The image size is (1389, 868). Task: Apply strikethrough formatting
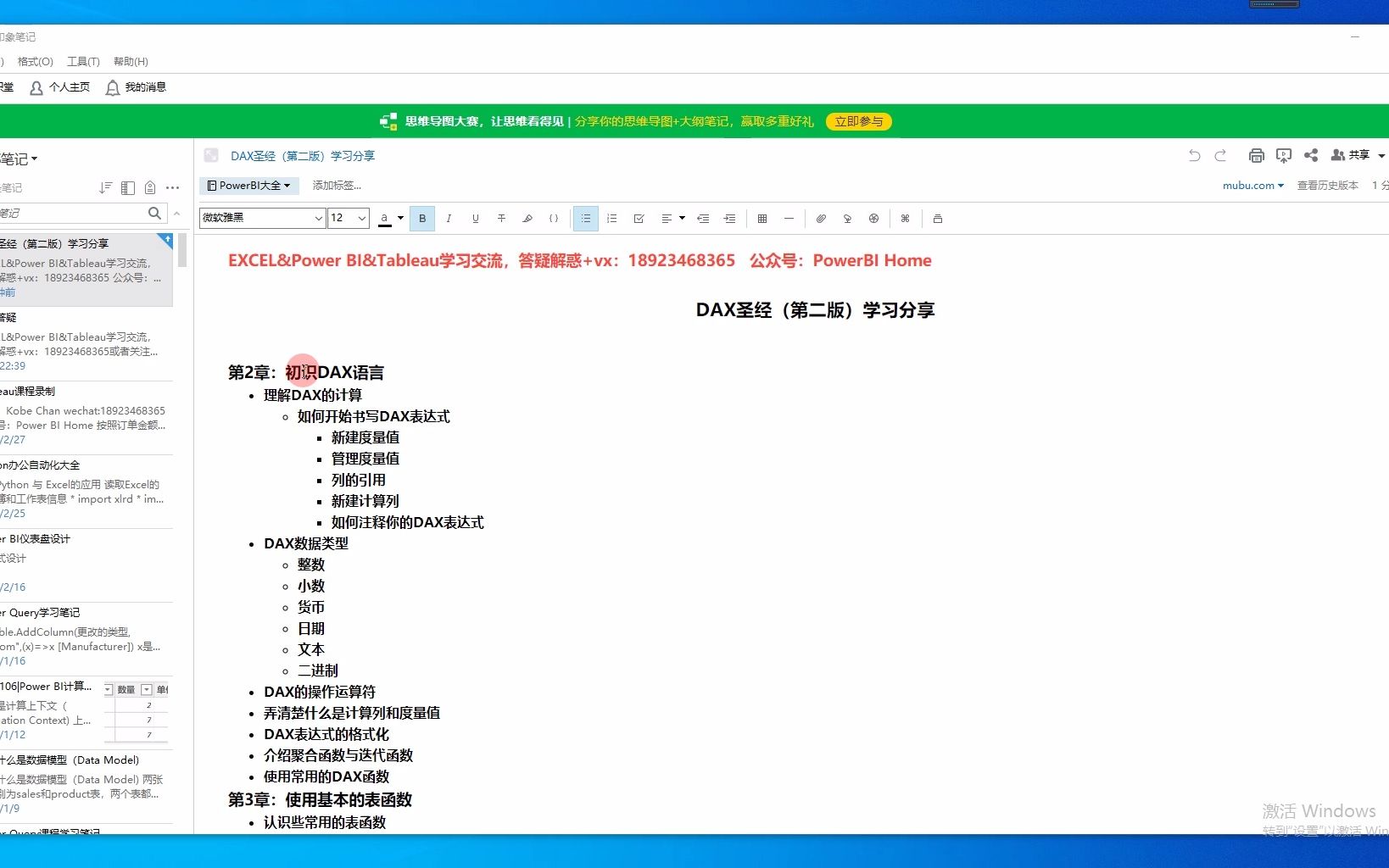pos(501,219)
